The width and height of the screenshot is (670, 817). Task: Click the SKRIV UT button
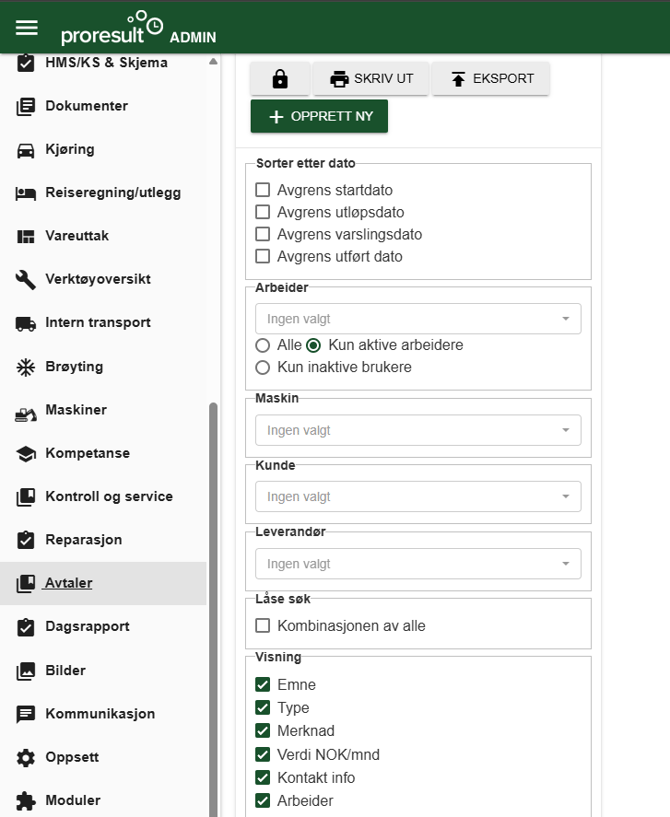[371, 79]
